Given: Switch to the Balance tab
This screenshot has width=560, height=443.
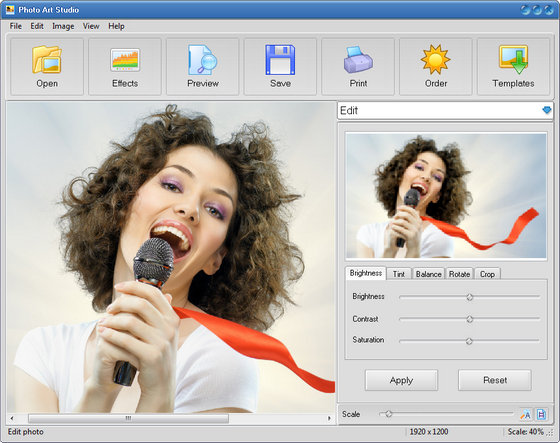Looking at the screenshot, I should pyautogui.click(x=428, y=274).
